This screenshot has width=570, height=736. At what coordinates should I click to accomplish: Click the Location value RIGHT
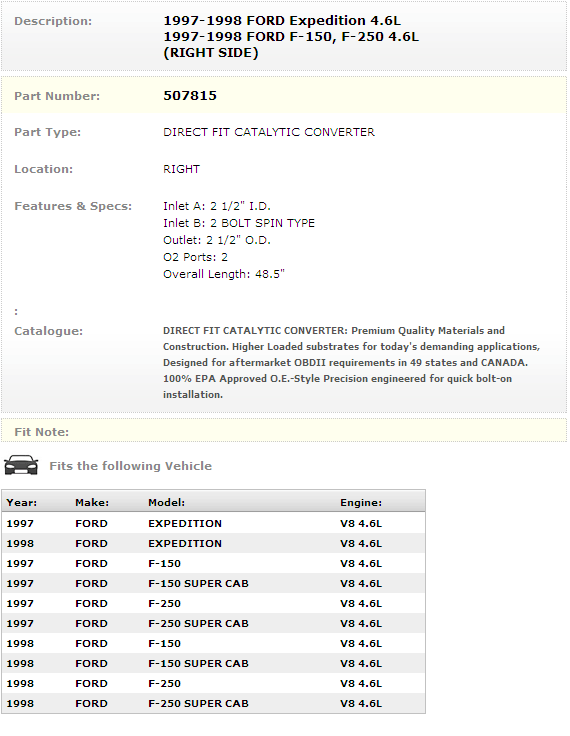coord(181,169)
